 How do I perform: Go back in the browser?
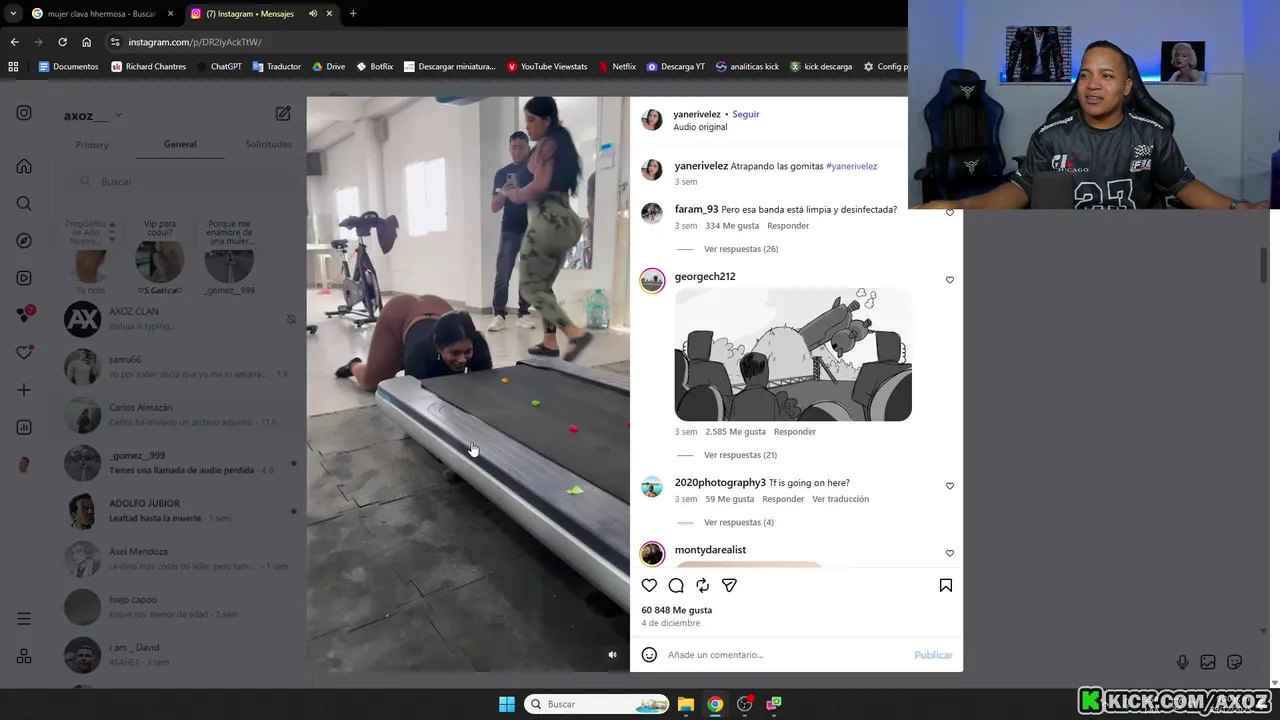pos(14,42)
